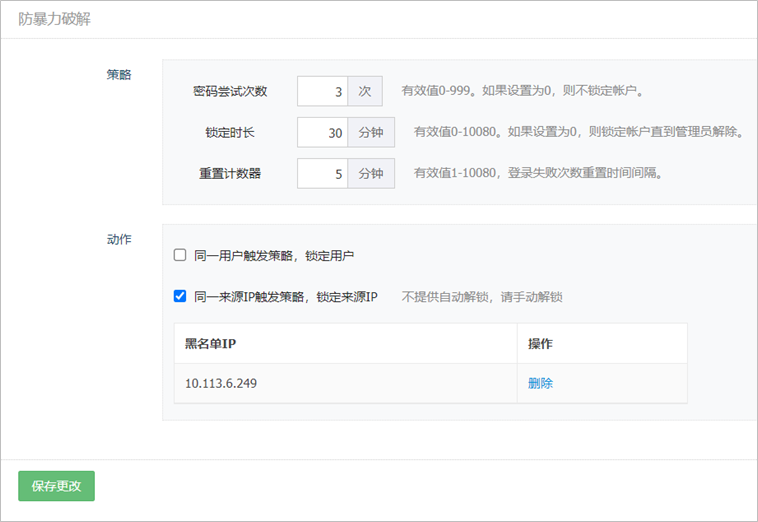
Task: Click the 操作 column header
Action: click(541, 343)
